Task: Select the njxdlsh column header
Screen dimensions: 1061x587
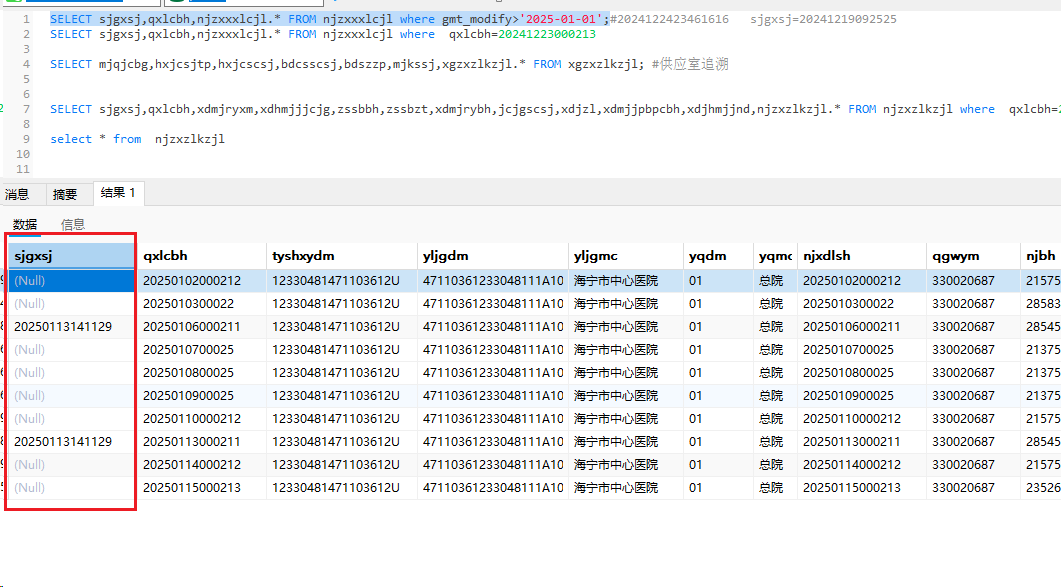Action: 862,256
